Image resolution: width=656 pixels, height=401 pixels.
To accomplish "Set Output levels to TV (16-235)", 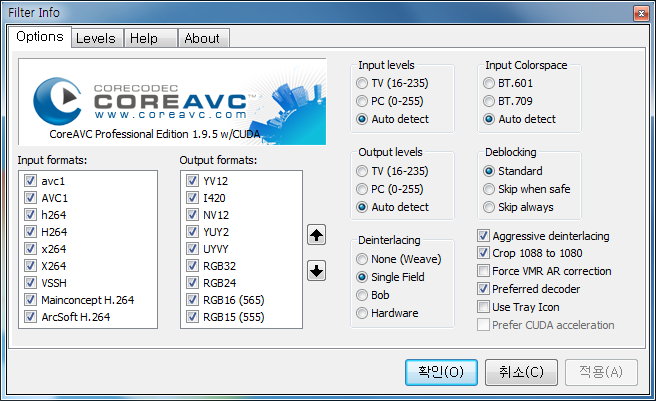I will point(362,171).
